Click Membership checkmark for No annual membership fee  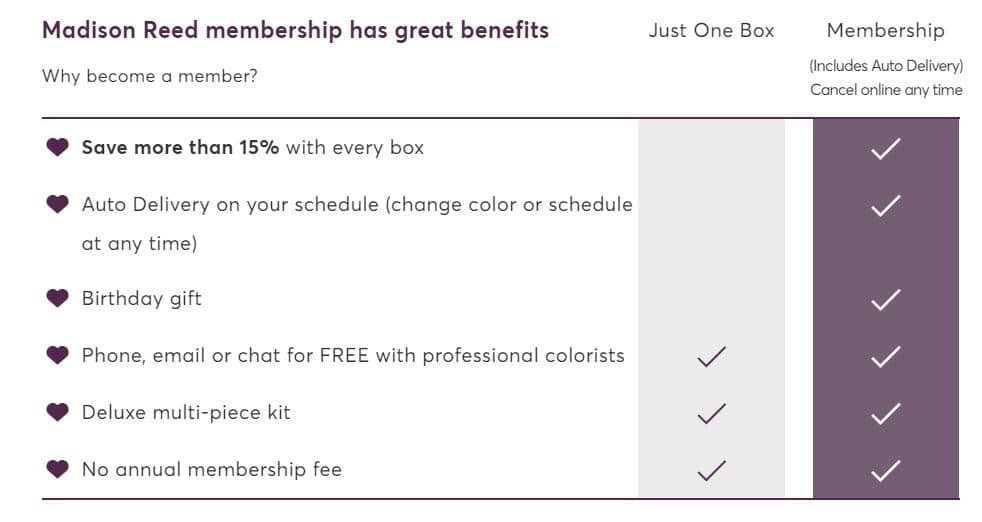pyautogui.click(x=886, y=471)
